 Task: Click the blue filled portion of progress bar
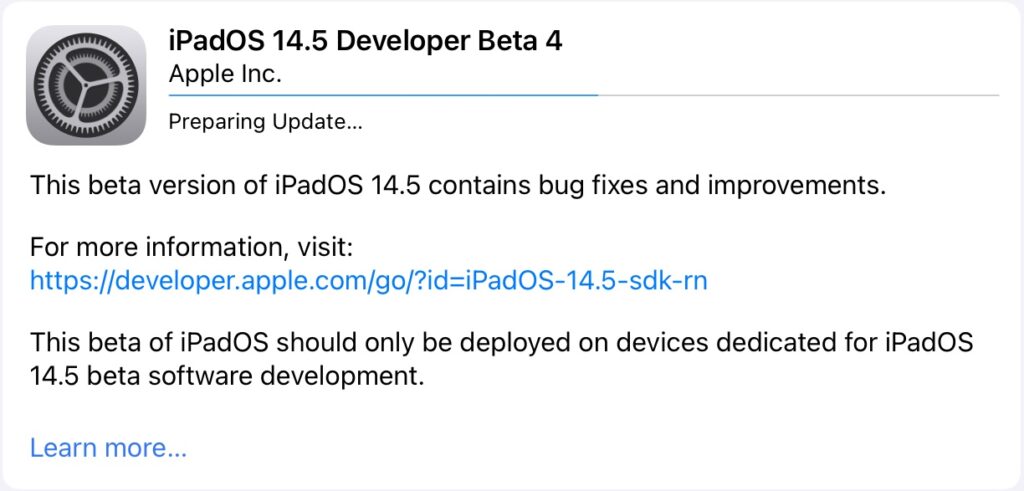click(380, 95)
